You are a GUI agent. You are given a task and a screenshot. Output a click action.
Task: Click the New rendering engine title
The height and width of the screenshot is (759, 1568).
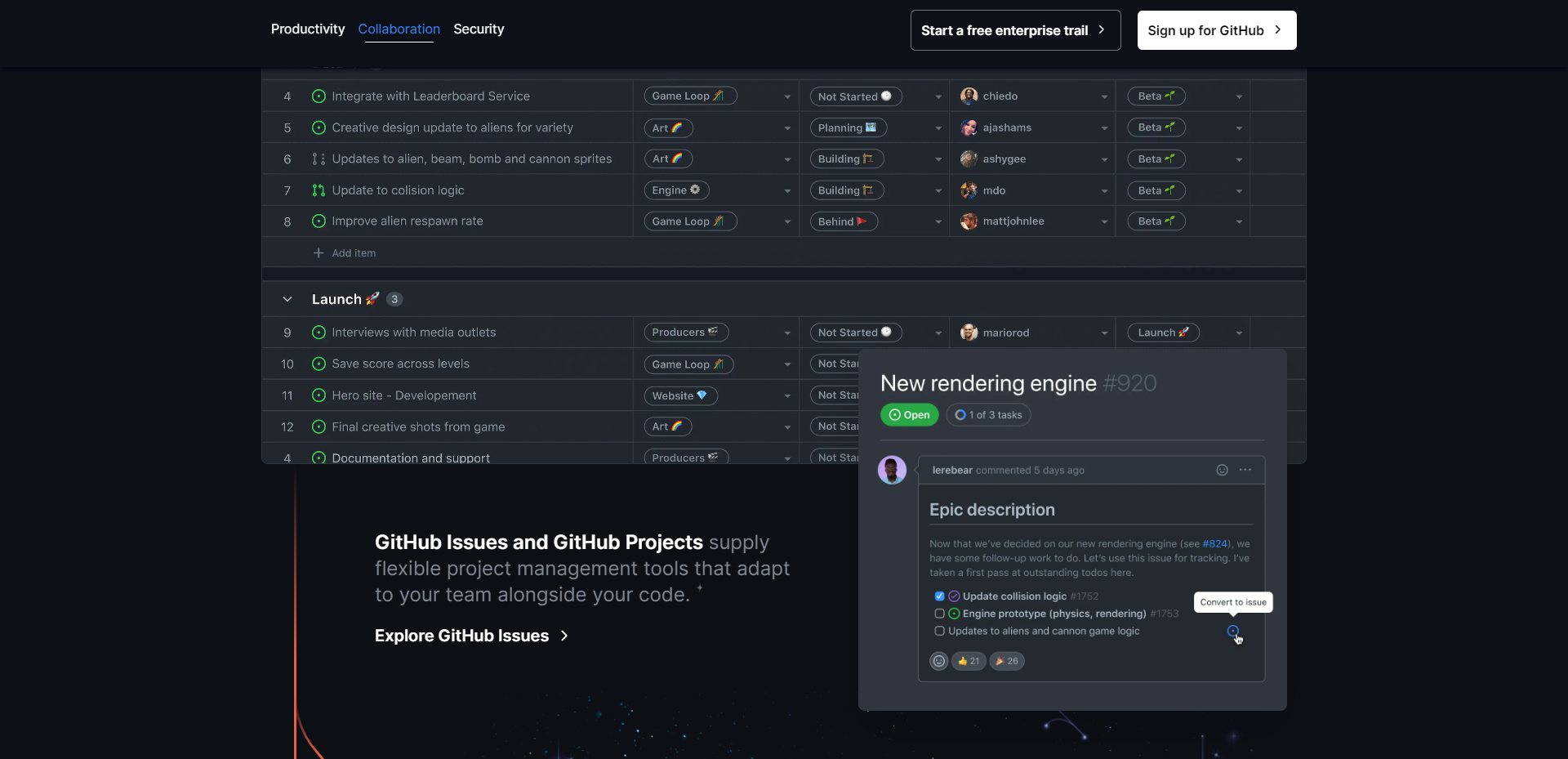point(988,383)
